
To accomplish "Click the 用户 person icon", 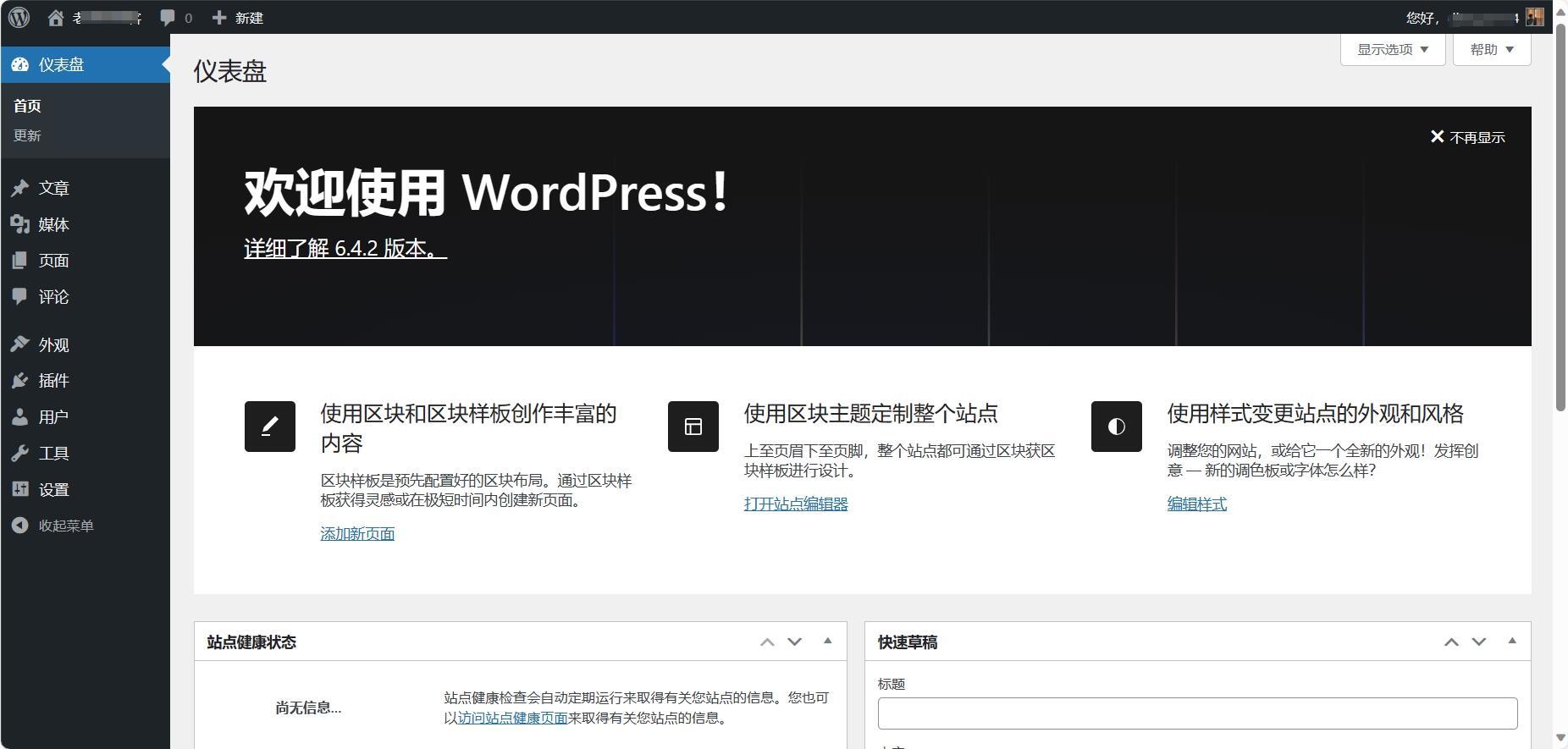I will tap(20, 417).
